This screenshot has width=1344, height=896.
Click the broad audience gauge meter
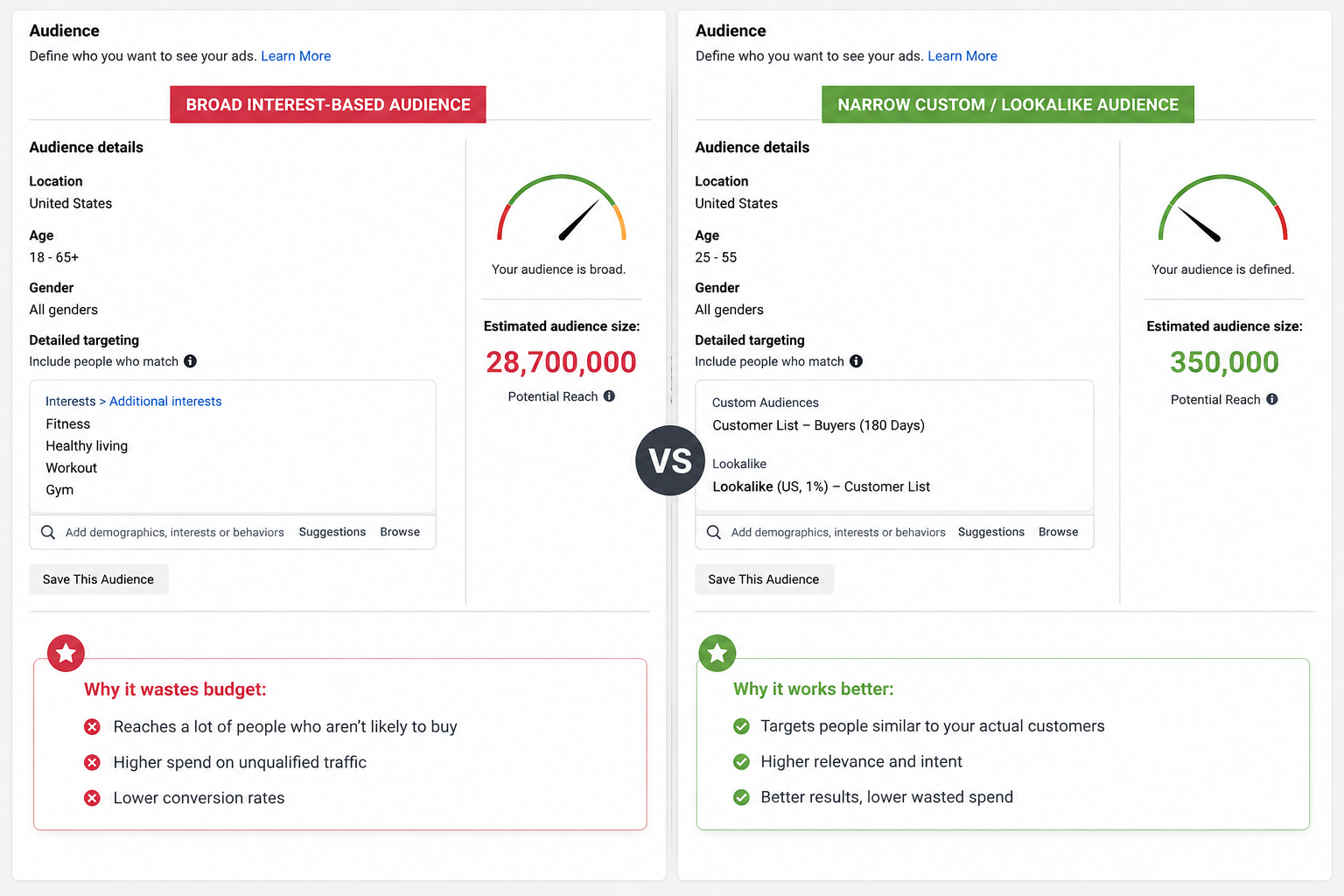tap(562, 208)
